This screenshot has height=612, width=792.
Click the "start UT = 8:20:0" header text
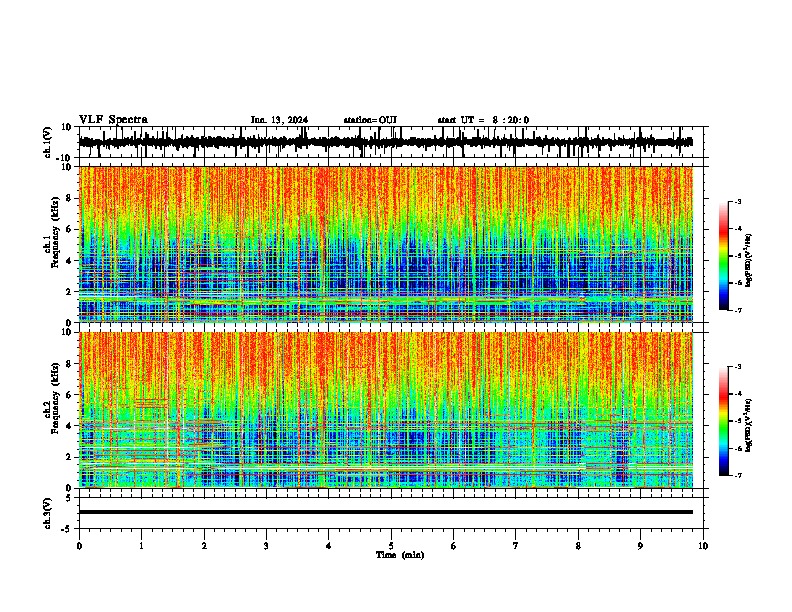pyautogui.click(x=483, y=120)
